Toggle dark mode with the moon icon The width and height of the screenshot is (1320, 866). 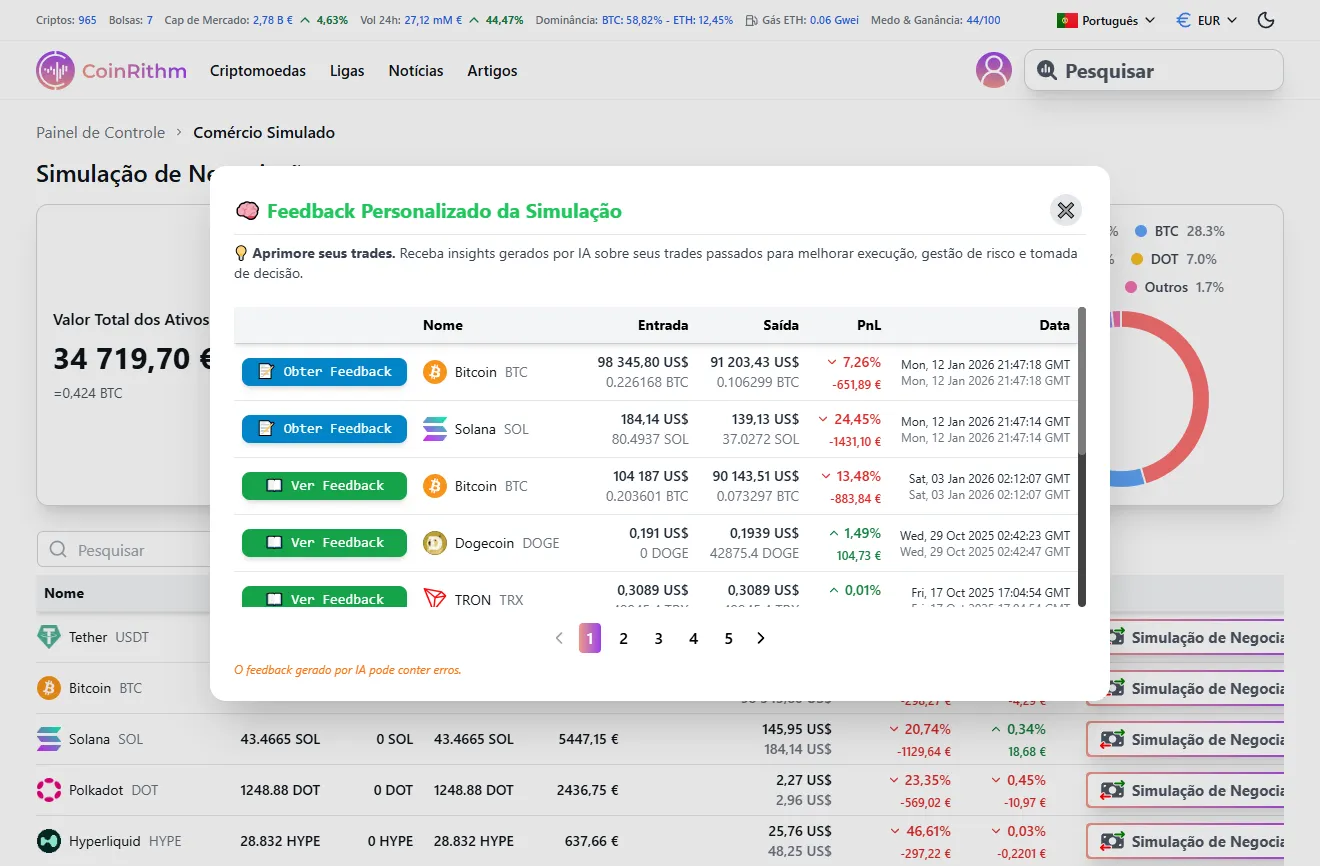[x=1266, y=19]
